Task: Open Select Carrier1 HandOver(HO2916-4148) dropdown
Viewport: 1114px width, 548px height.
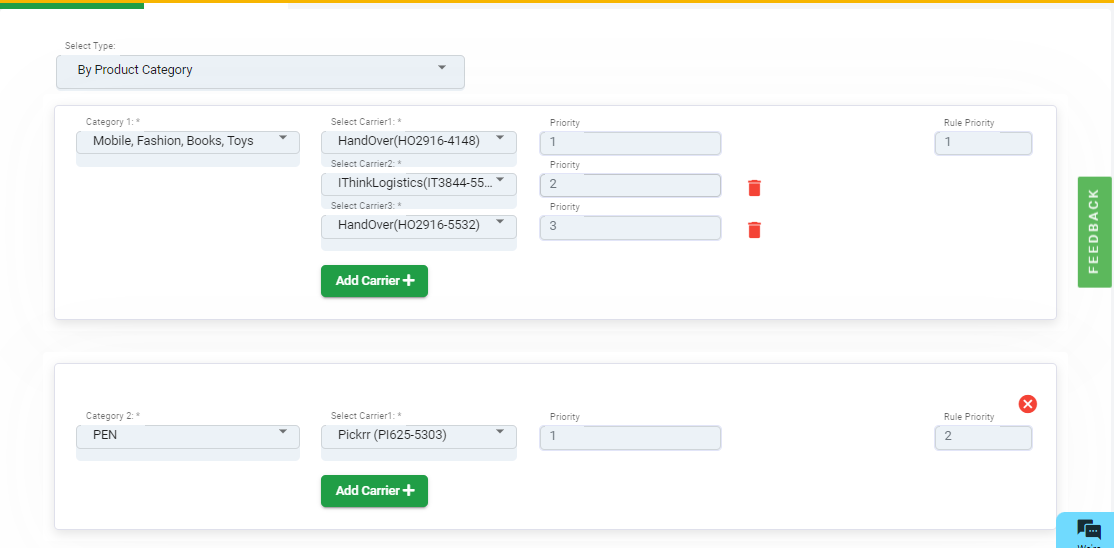Action: (x=418, y=142)
